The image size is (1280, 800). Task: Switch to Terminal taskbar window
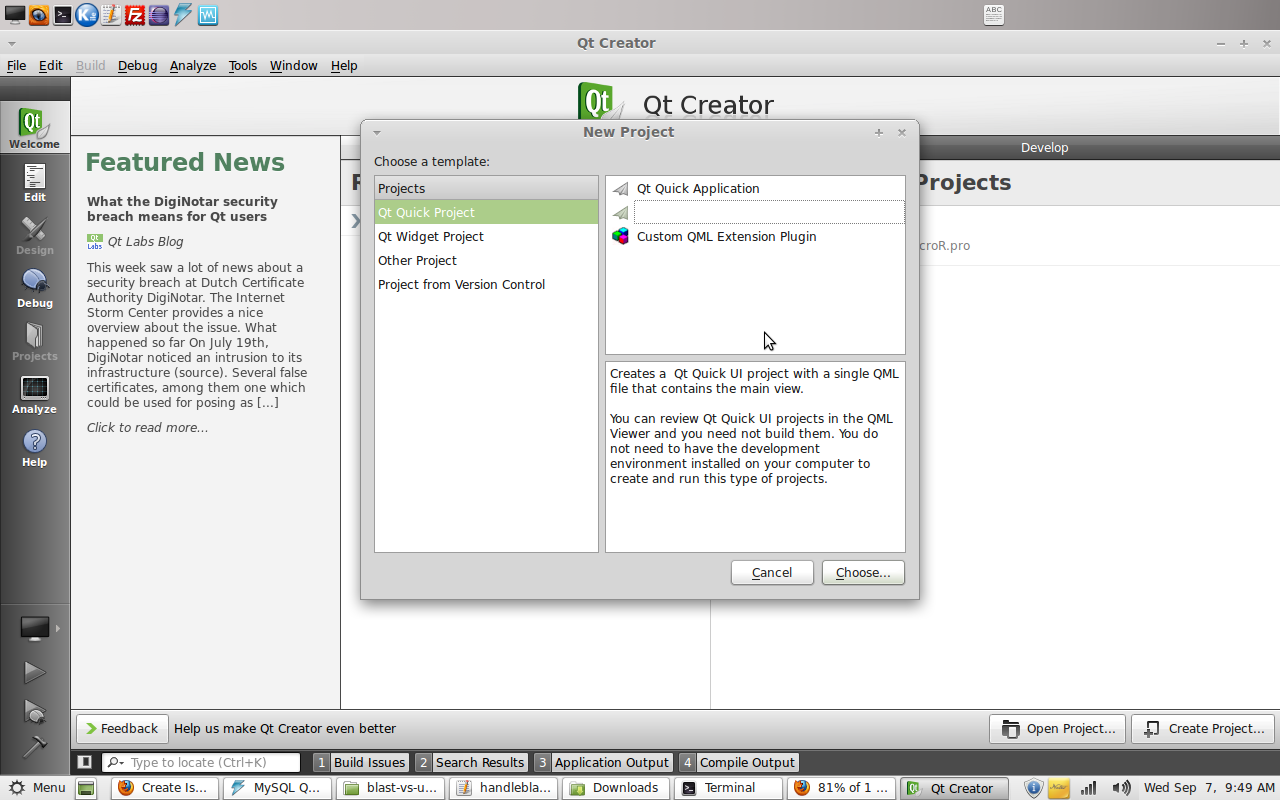point(730,788)
